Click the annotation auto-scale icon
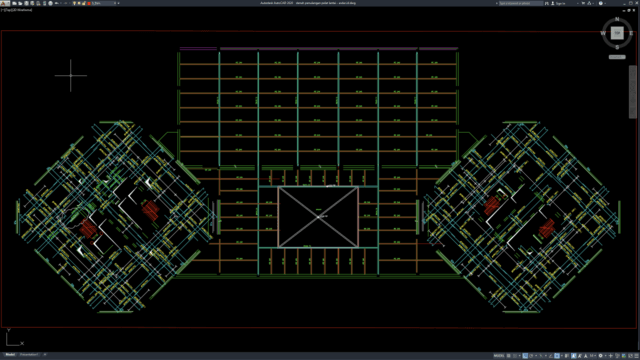 (580, 356)
